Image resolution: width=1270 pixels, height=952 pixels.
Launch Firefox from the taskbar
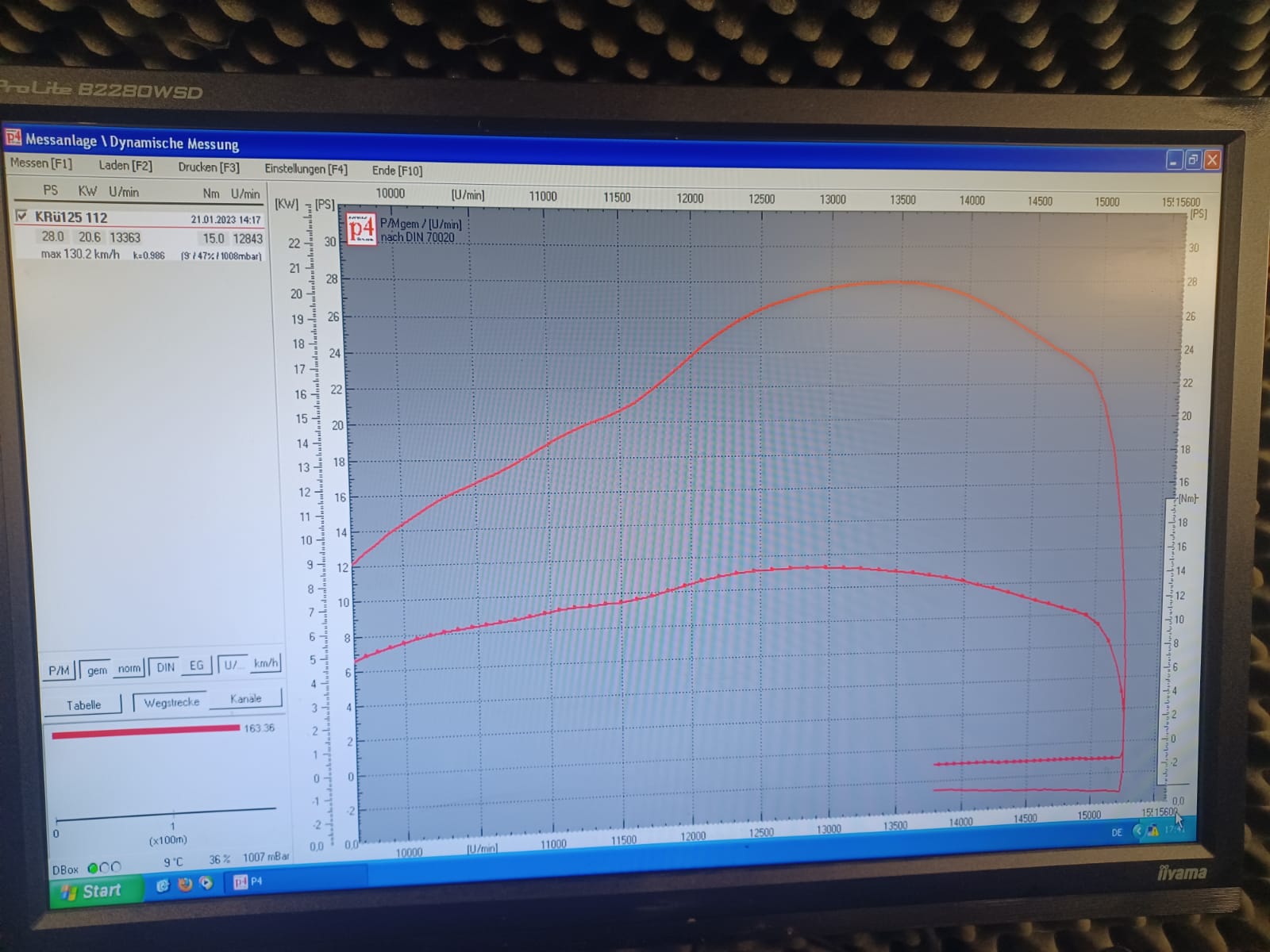[185, 885]
